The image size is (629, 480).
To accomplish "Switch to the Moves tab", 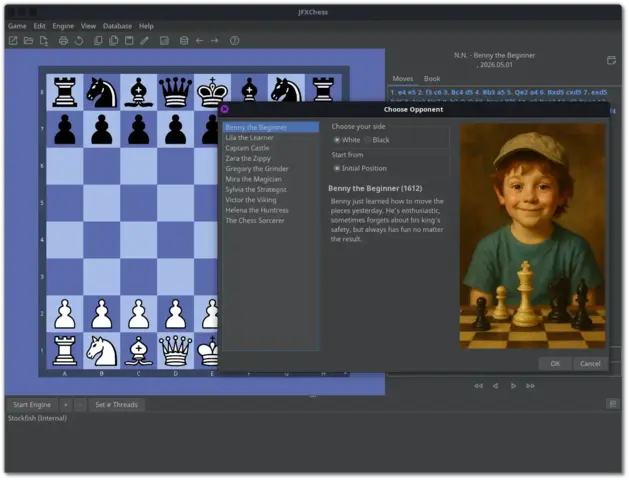I will 402,79.
